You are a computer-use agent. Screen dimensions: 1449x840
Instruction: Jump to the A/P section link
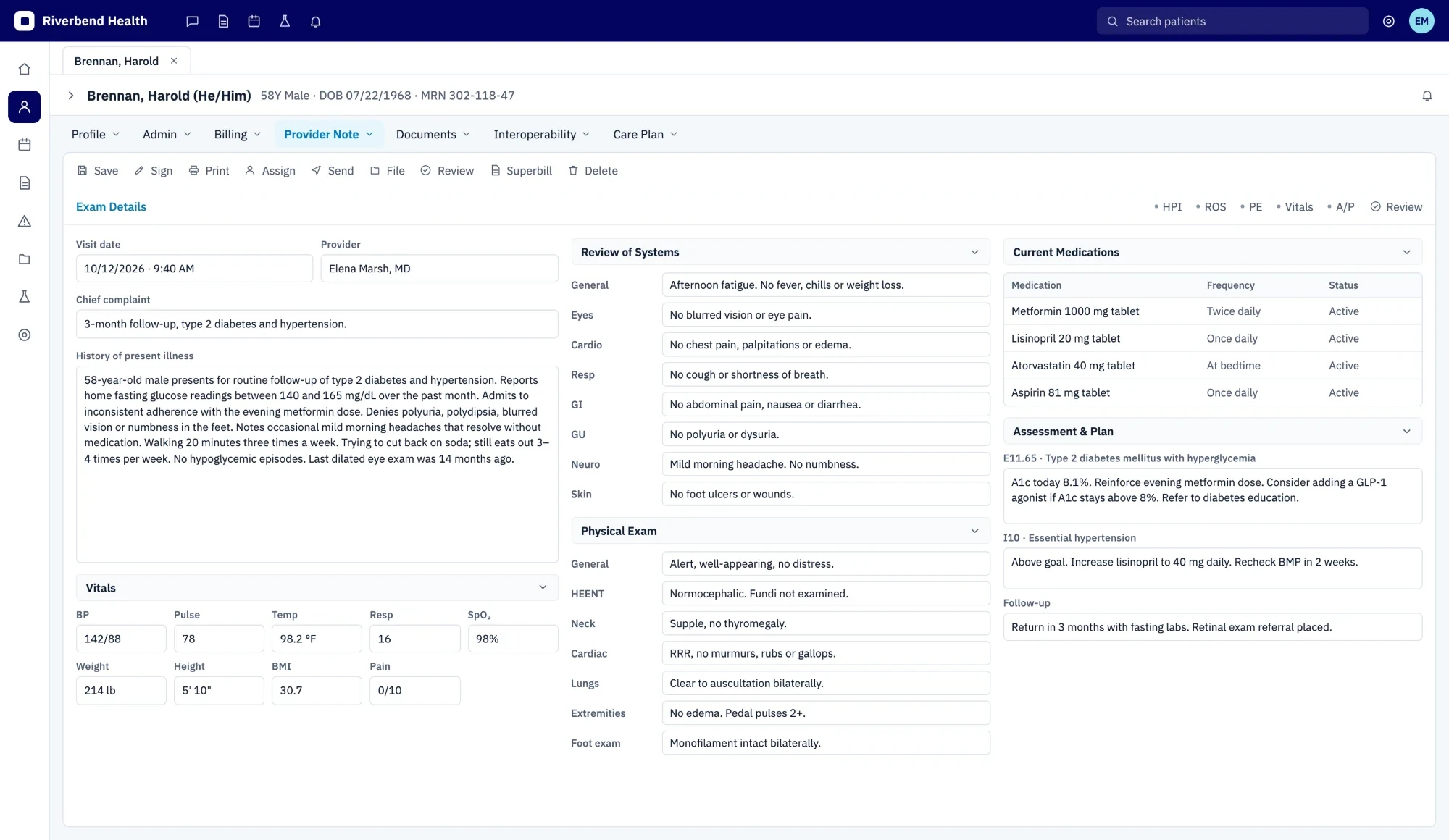coord(1341,207)
